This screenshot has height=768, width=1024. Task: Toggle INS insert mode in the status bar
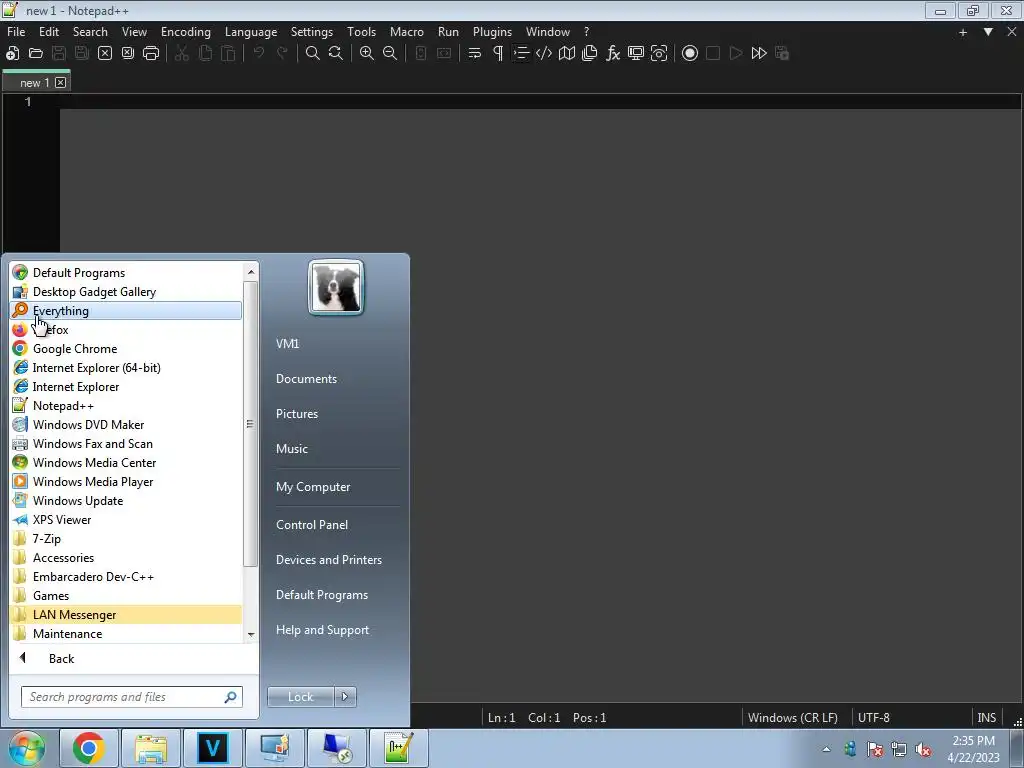click(x=986, y=718)
